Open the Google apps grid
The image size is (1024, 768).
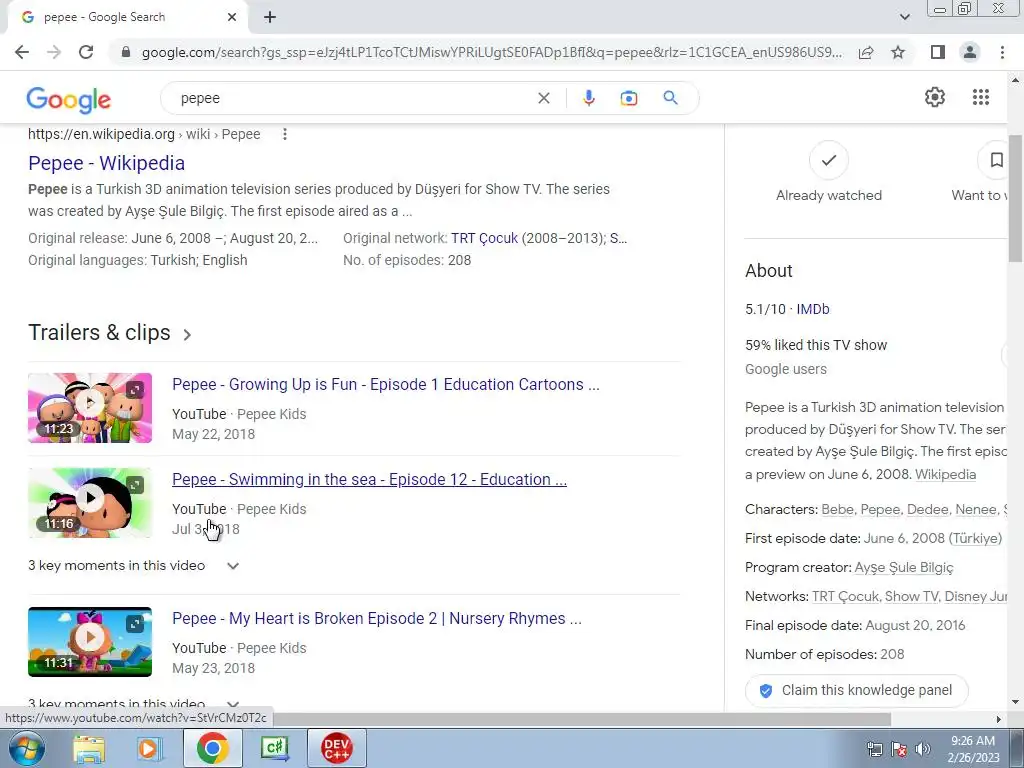pyautogui.click(x=980, y=97)
